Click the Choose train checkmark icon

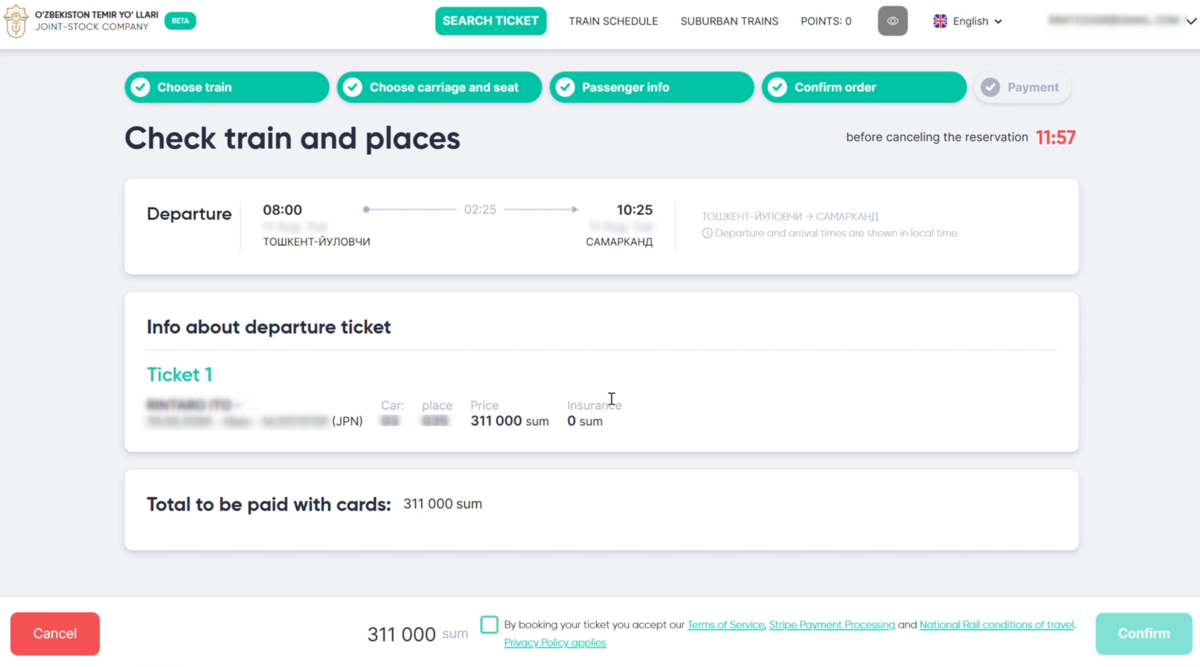coord(141,87)
